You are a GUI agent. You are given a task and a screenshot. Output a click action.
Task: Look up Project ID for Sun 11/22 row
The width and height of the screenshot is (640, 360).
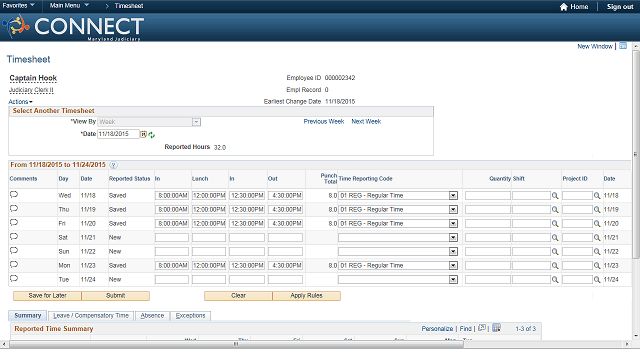tap(597, 252)
